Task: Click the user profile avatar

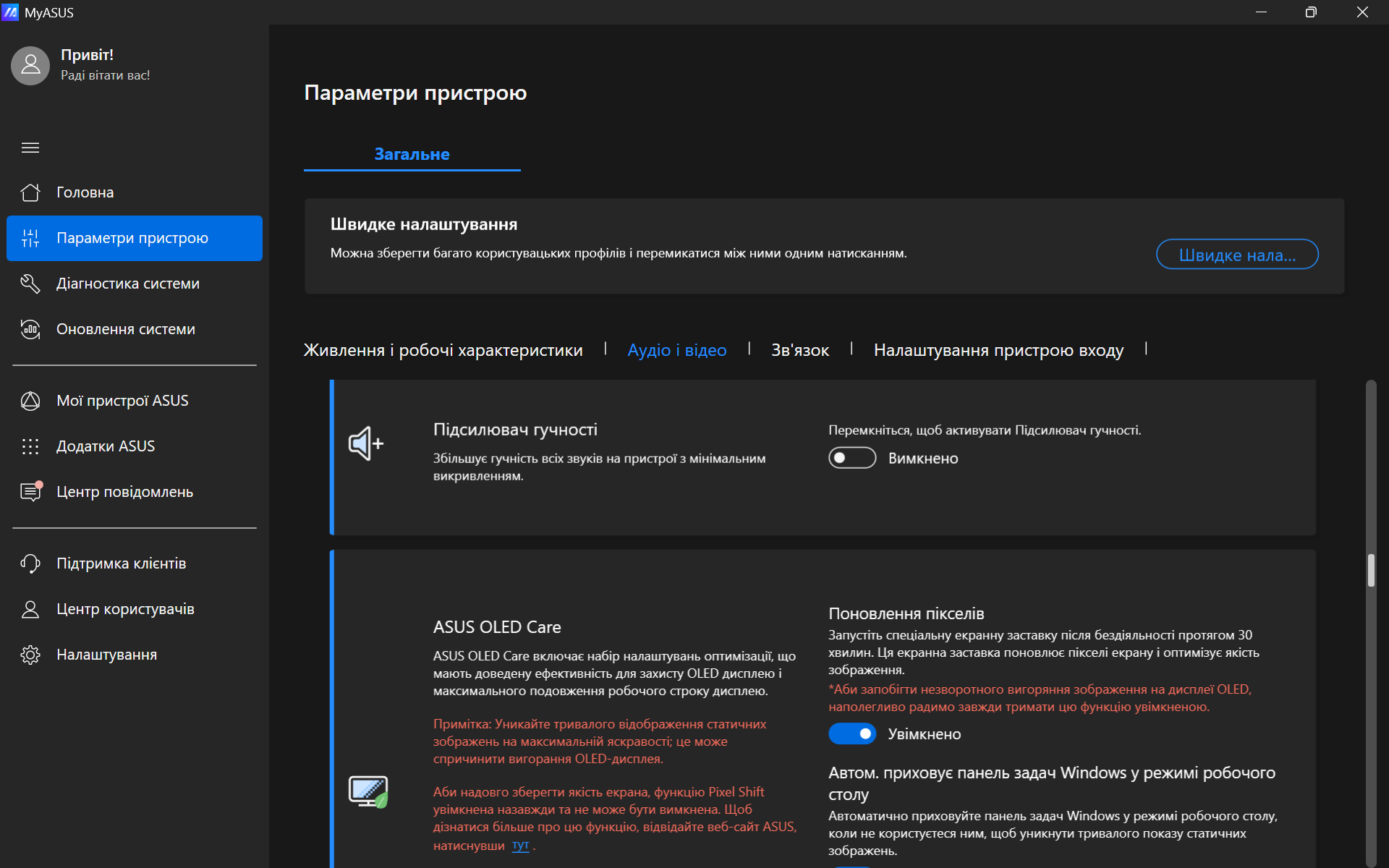Action: point(30,65)
